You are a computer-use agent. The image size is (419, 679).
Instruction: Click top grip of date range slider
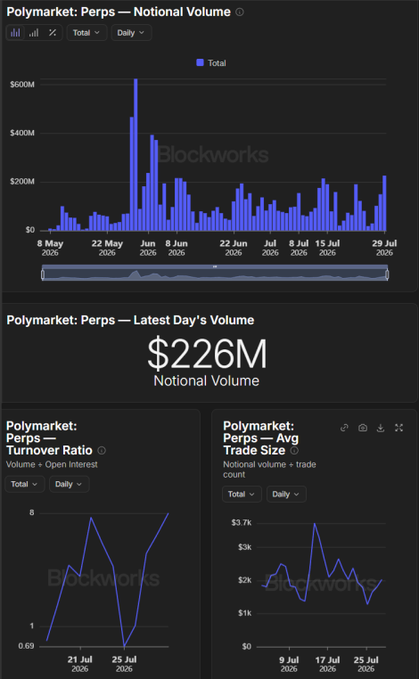[215, 266]
